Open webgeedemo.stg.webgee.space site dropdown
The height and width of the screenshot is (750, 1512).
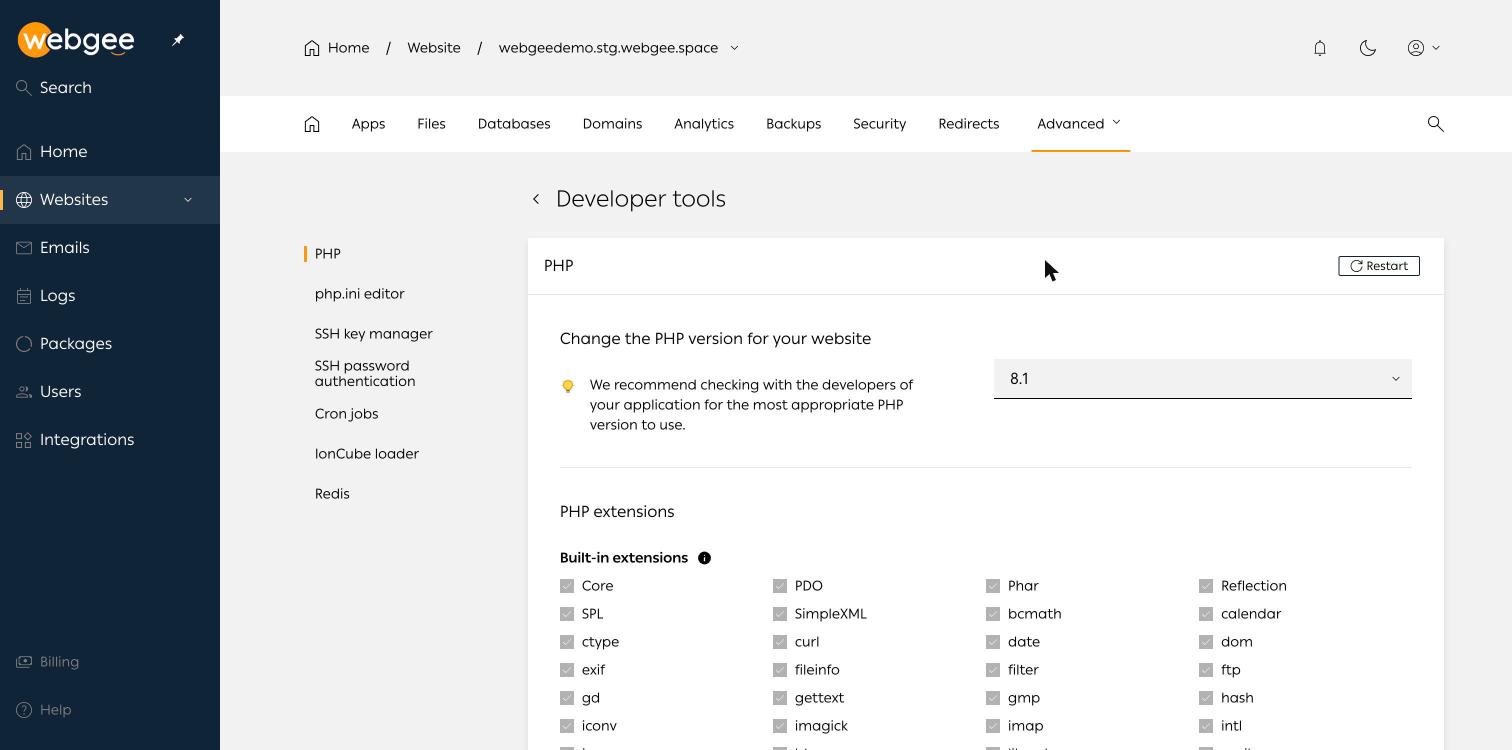point(618,48)
